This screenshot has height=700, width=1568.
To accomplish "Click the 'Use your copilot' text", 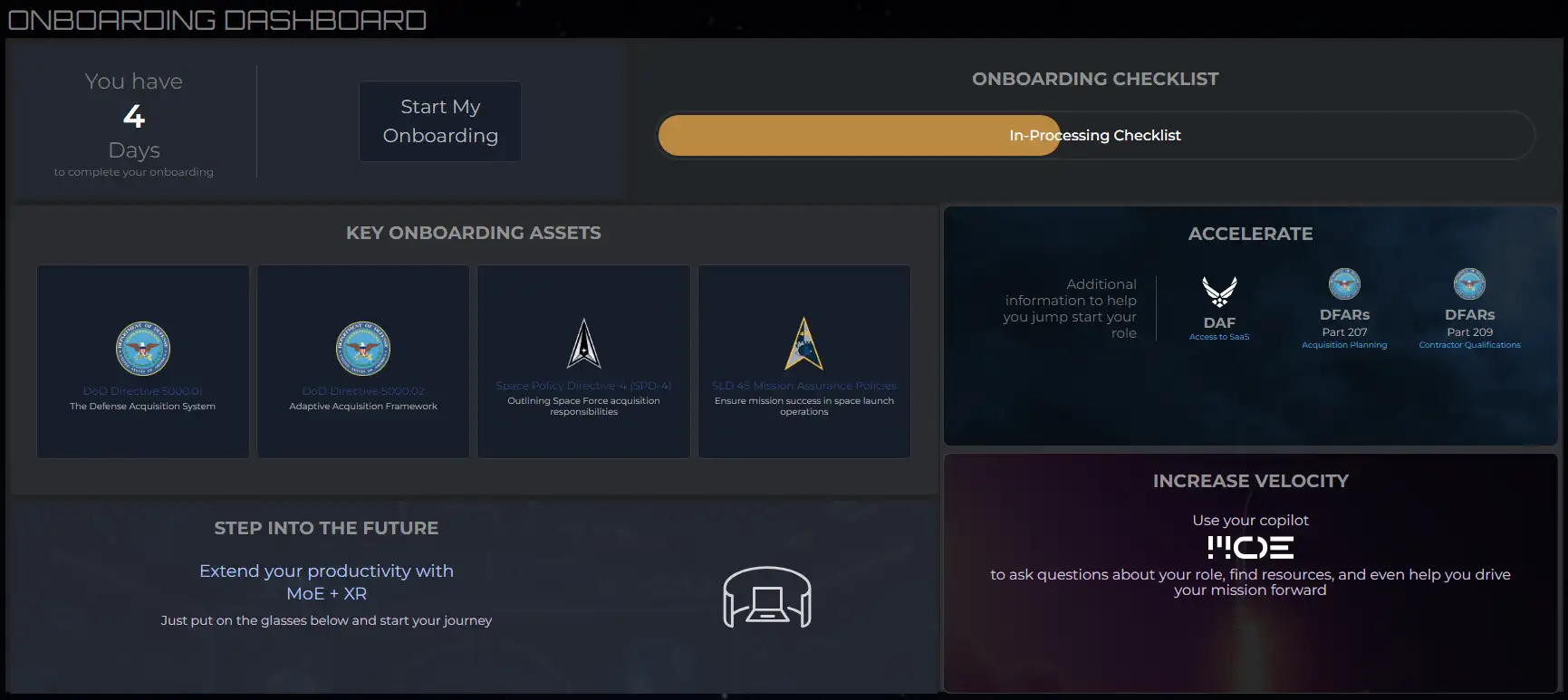I will [x=1250, y=520].
